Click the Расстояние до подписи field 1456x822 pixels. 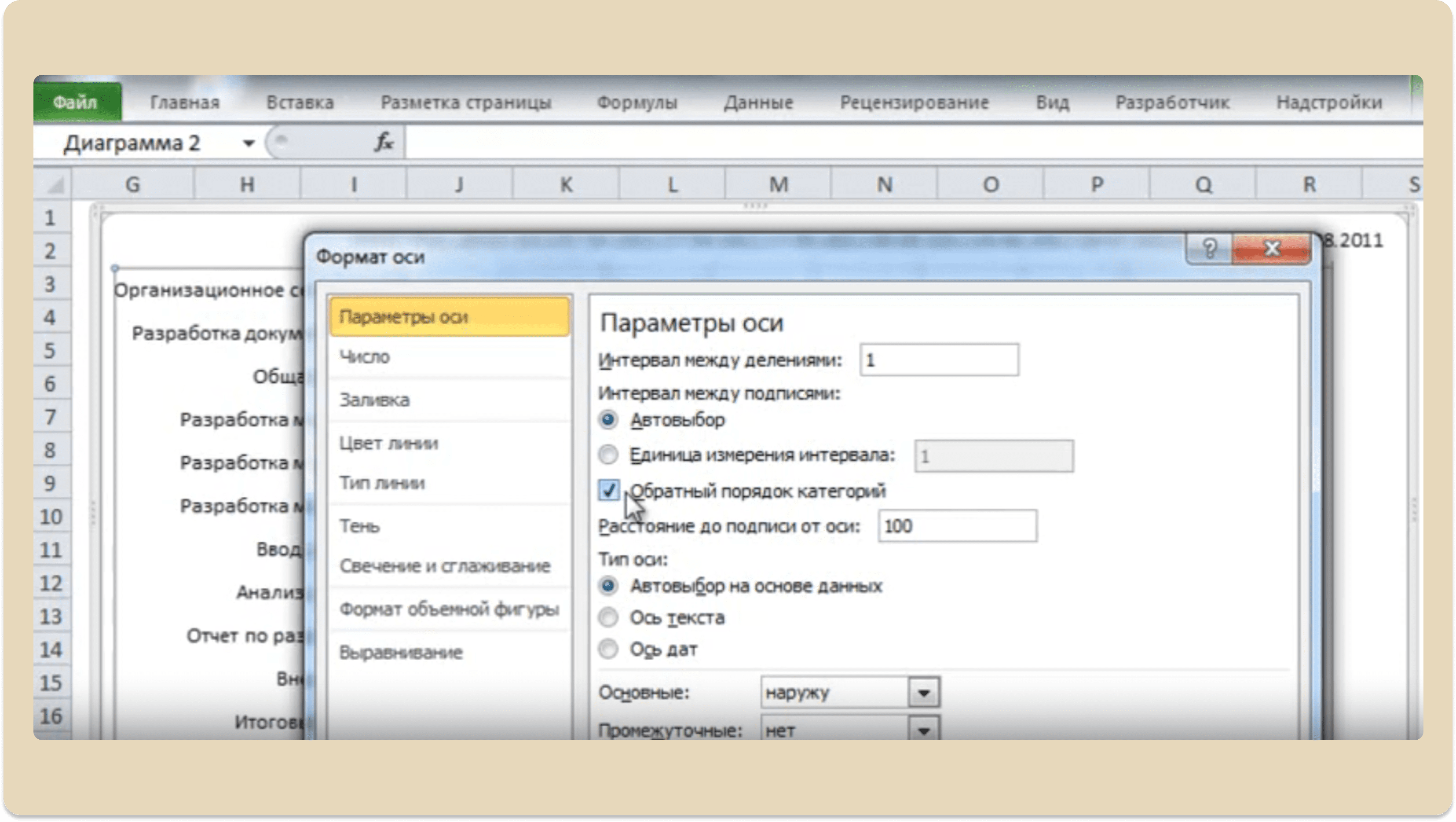point(958,526)
